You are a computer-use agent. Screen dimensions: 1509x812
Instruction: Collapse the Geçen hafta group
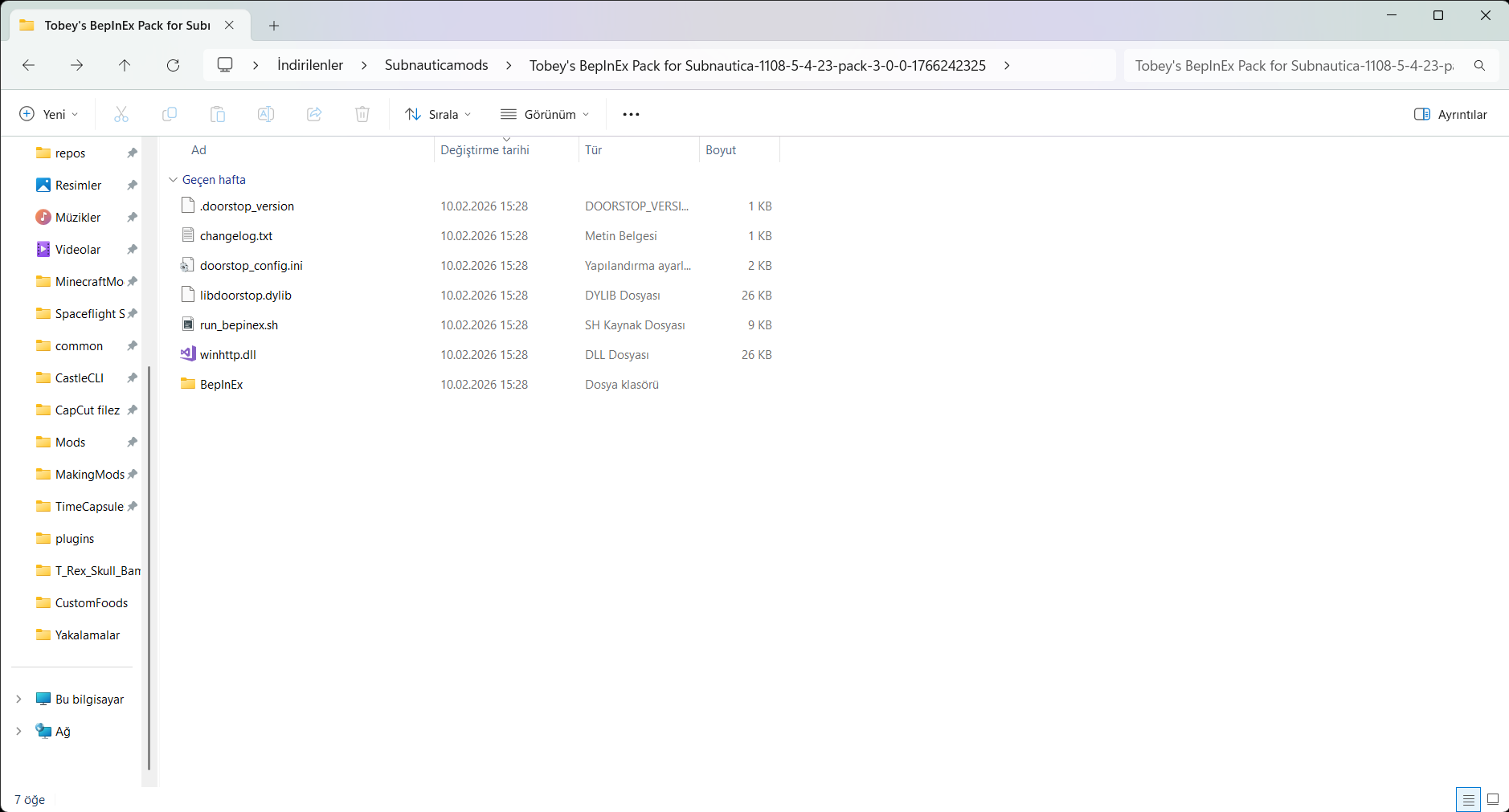(173, 180)
